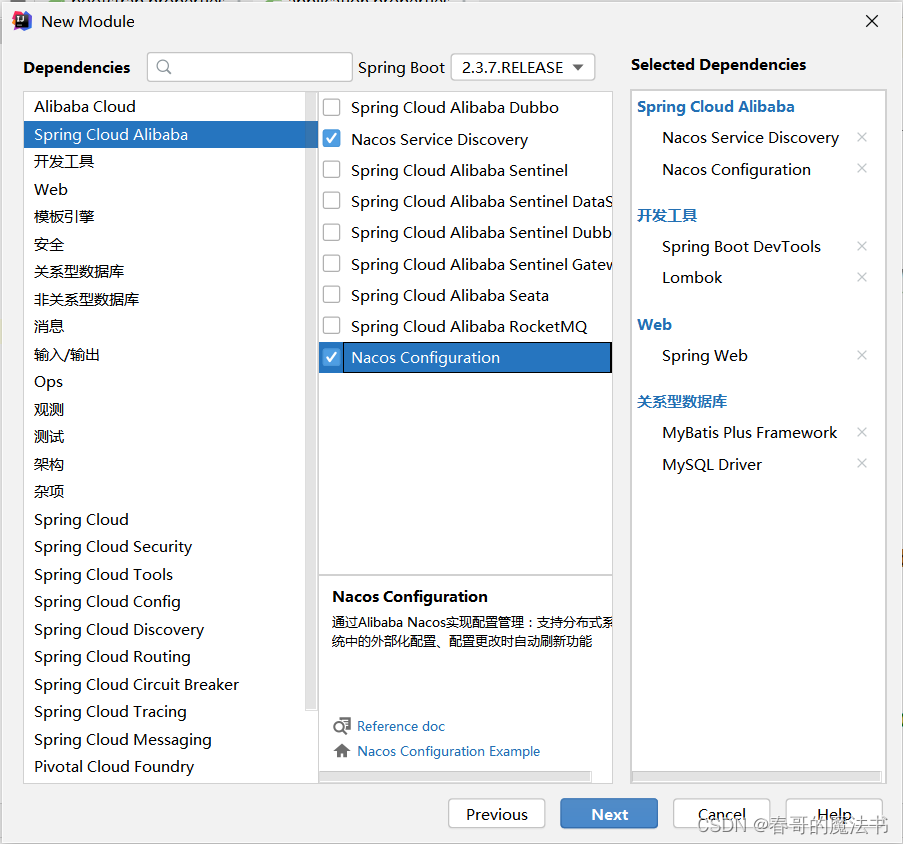The width and height of the screenshot is (903, 844).
Task: Select 安全 category
Action: [x=165, y=244]
